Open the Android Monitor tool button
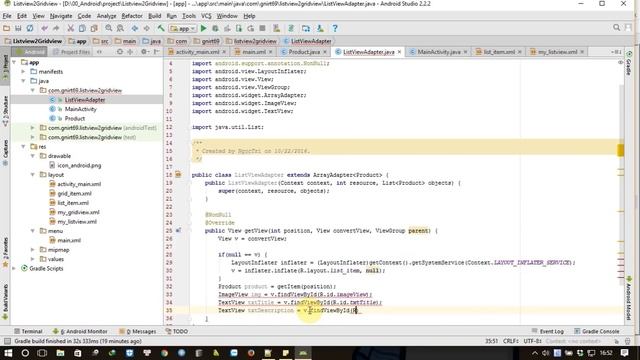Screen dimensions: 640x360 80,331
